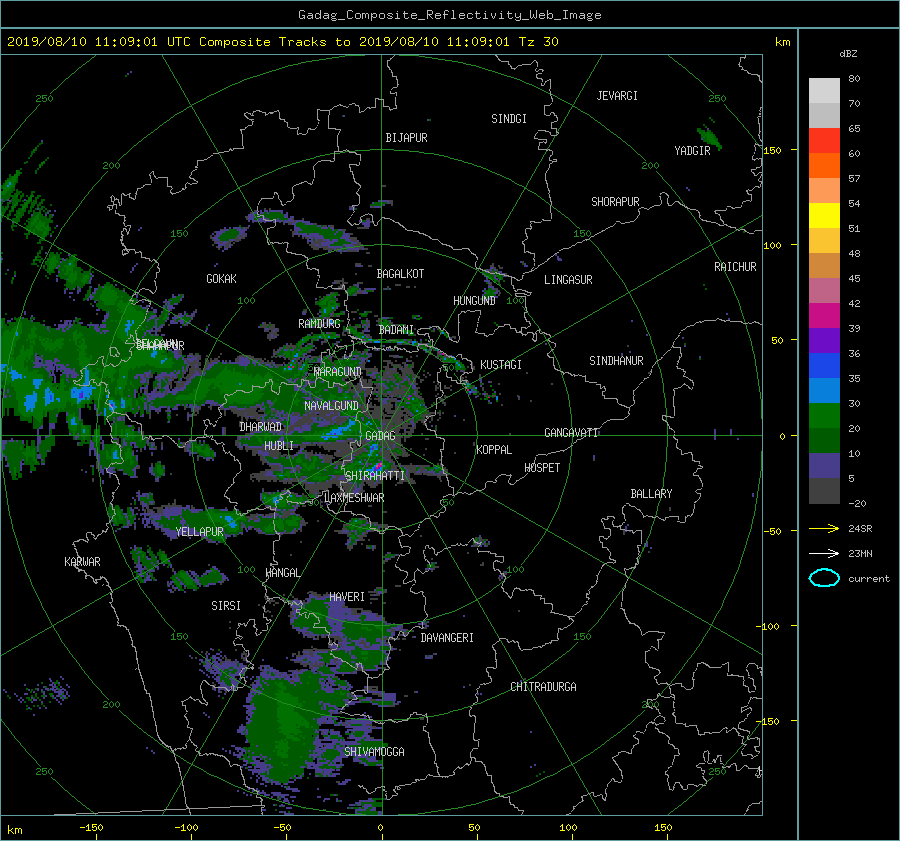Pick the magenta 39-42 dBZ swatch

pyautogui.click(x=824, y=316)
